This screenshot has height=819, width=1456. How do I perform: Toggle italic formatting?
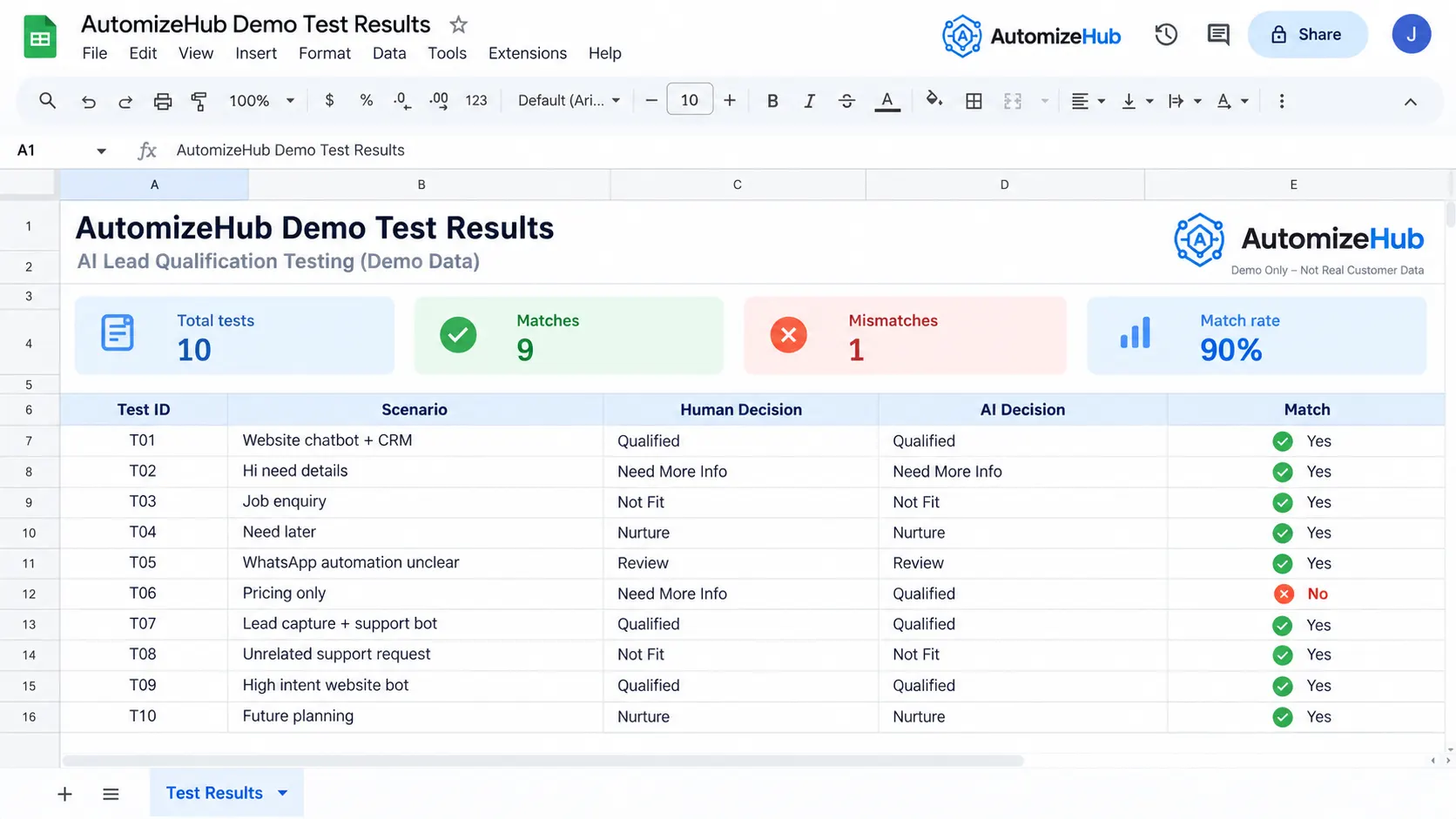809,101
